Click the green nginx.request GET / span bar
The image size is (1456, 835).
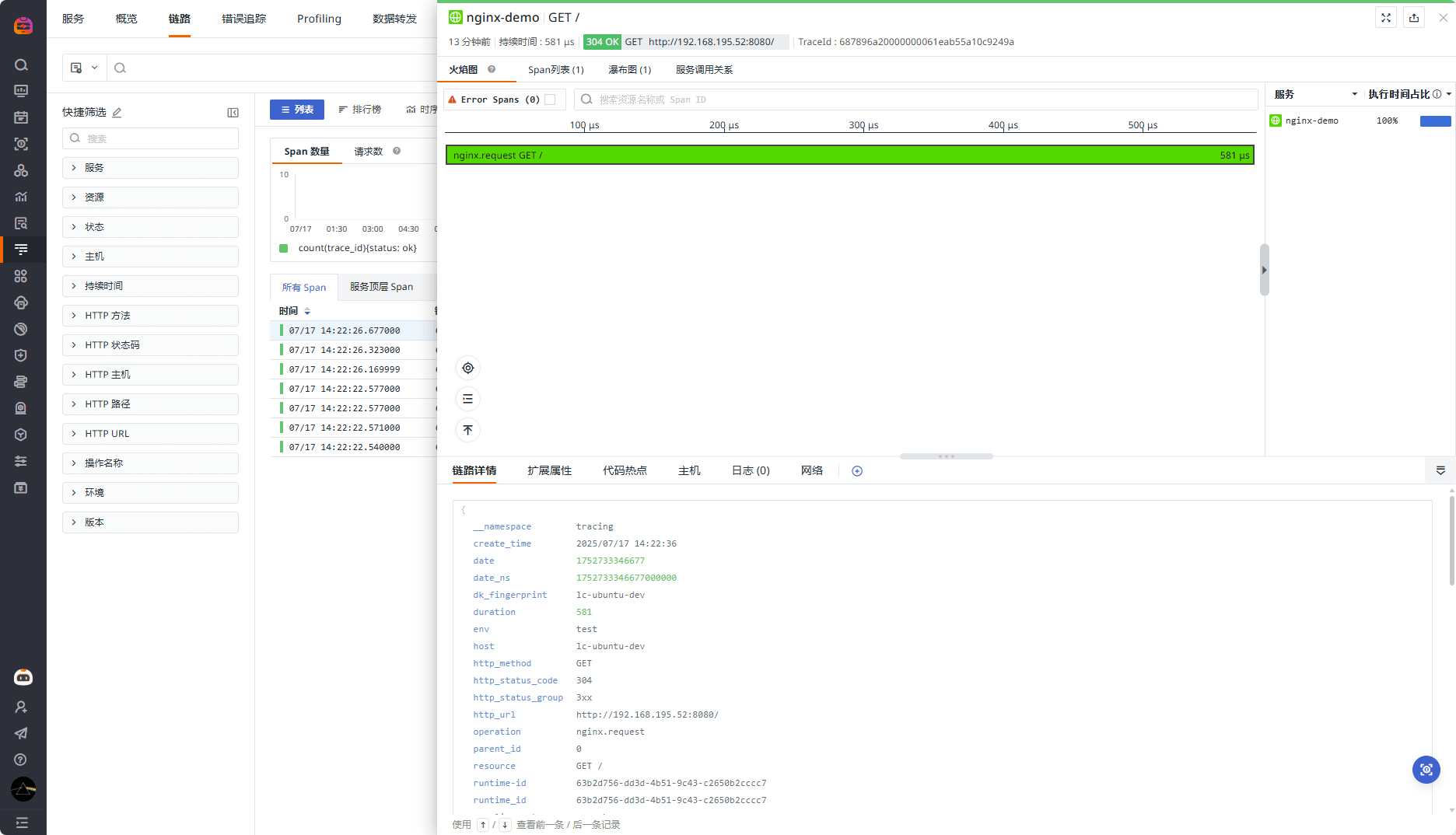click(x=849, y=155)
